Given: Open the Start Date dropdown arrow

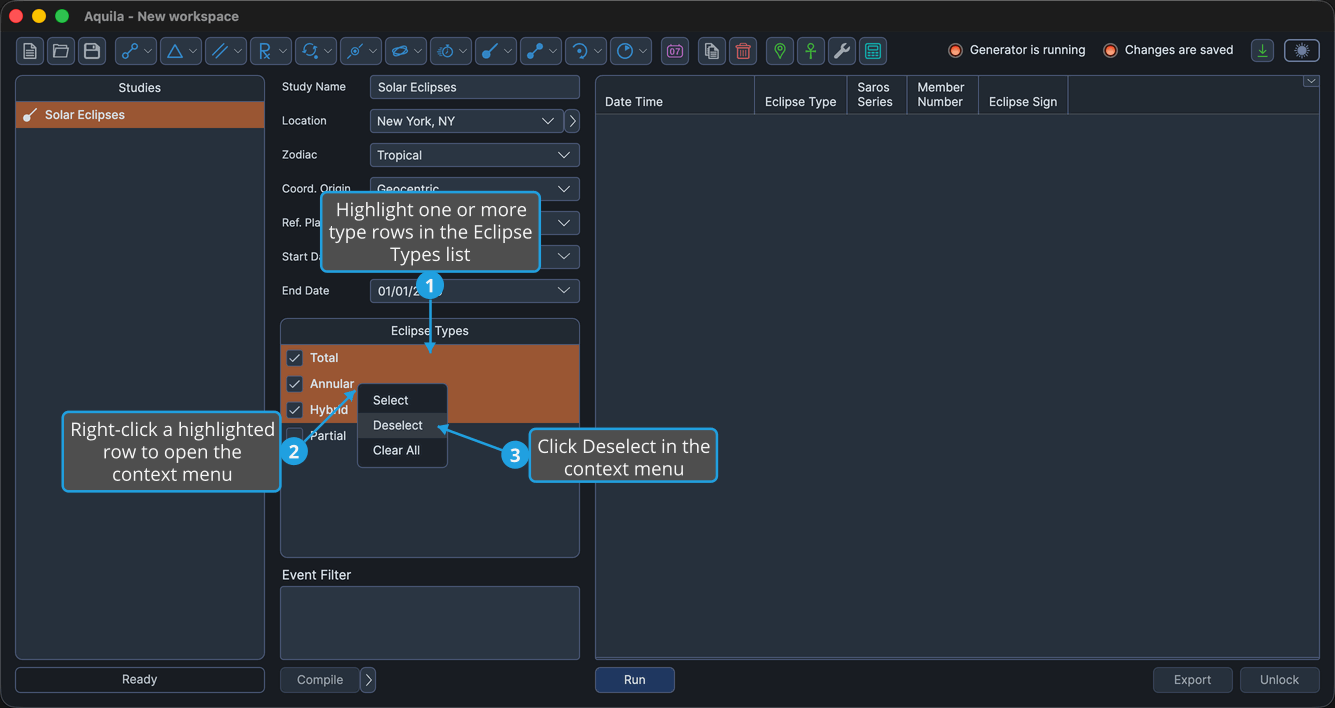Looking at the screenshot, I should pos(564,256).
